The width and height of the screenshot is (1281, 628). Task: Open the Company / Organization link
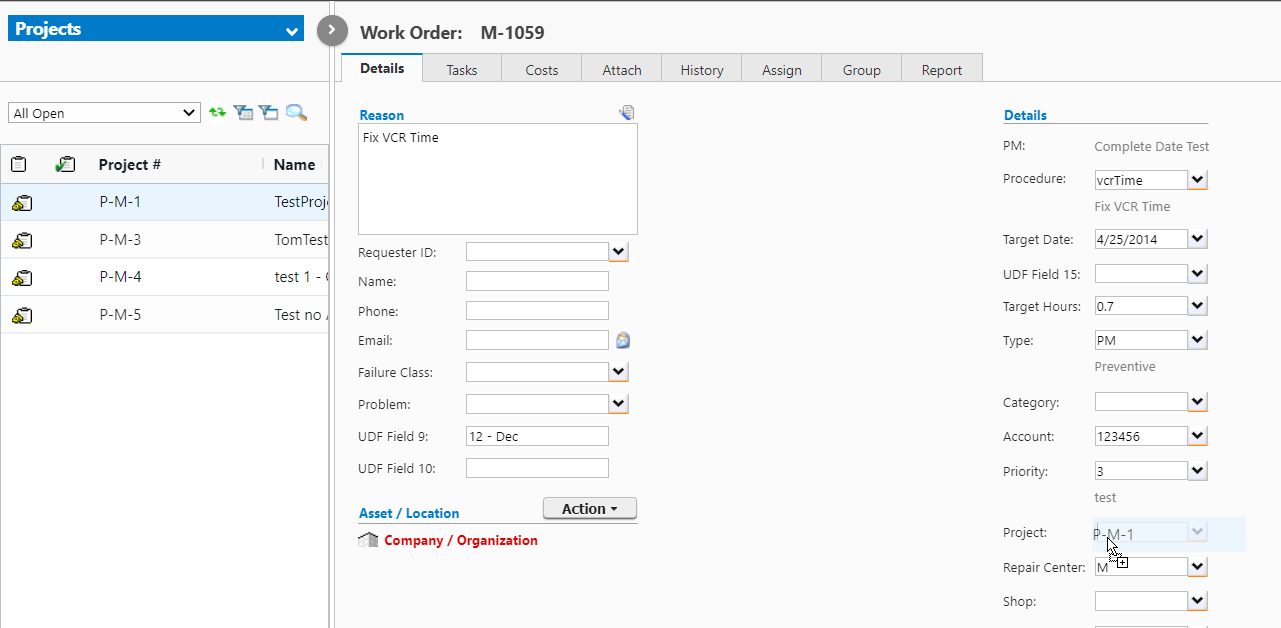pos(461,540)
